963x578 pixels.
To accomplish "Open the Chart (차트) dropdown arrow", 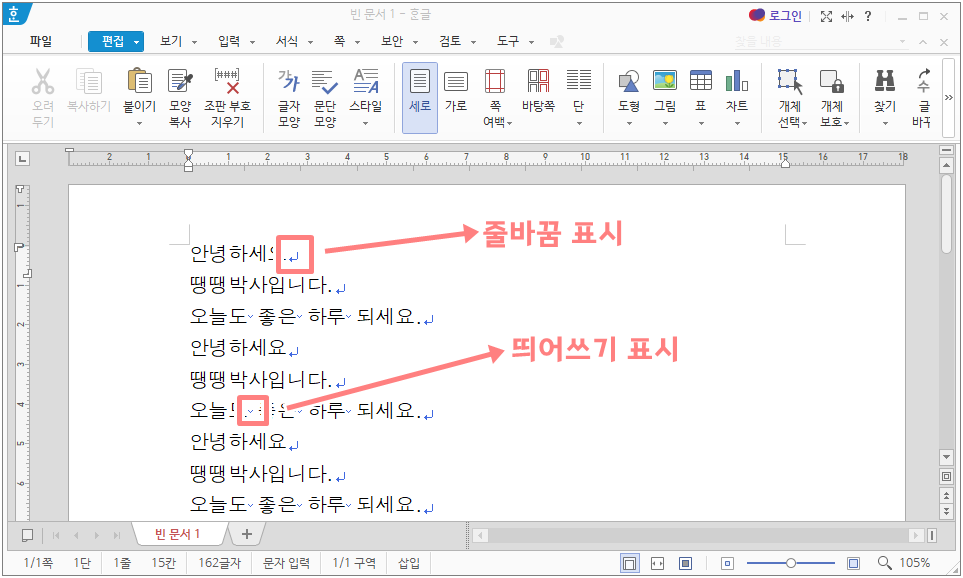I will pos(736,123).
